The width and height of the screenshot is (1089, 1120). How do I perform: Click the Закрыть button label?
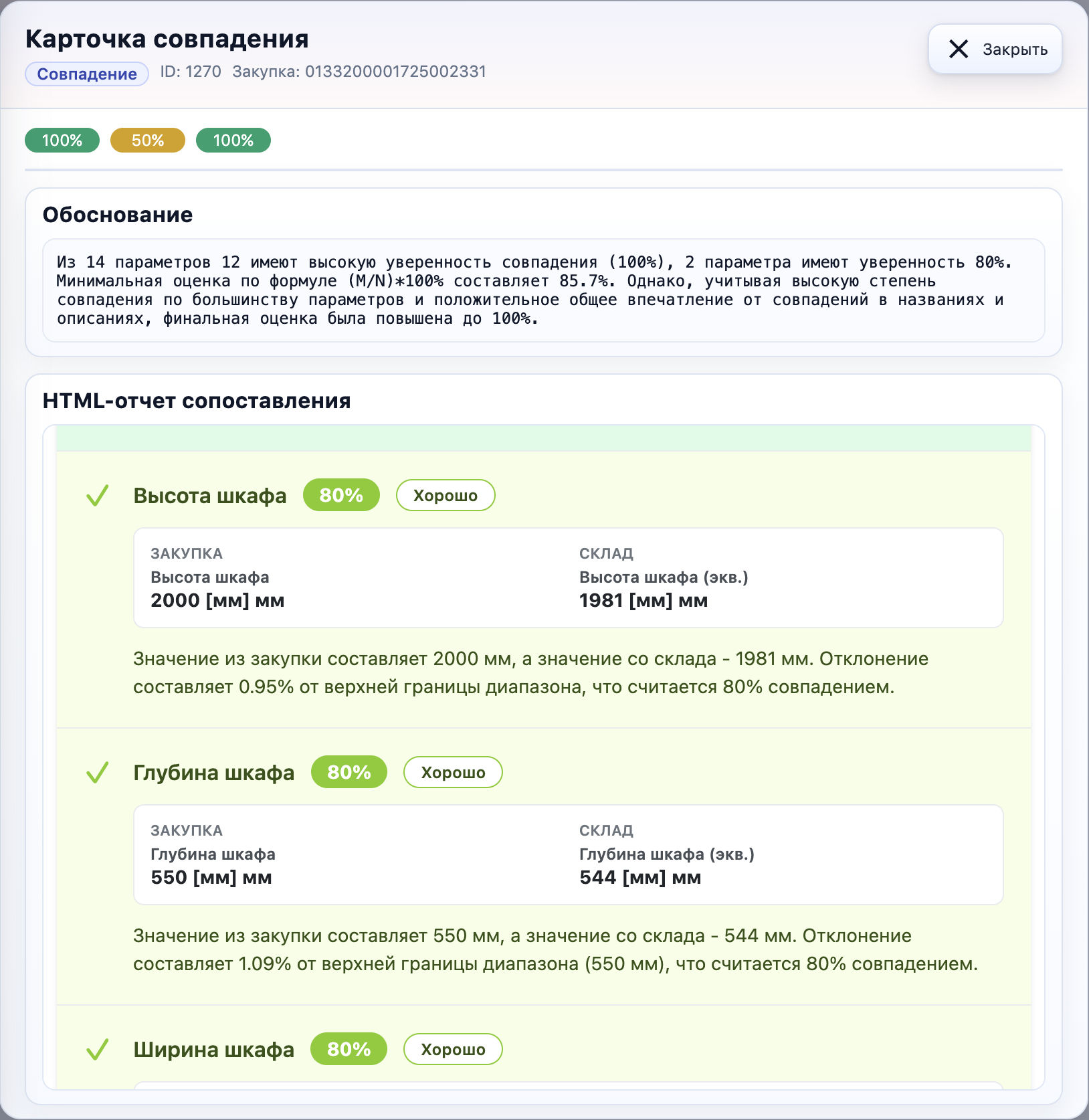click(1015, 50)
